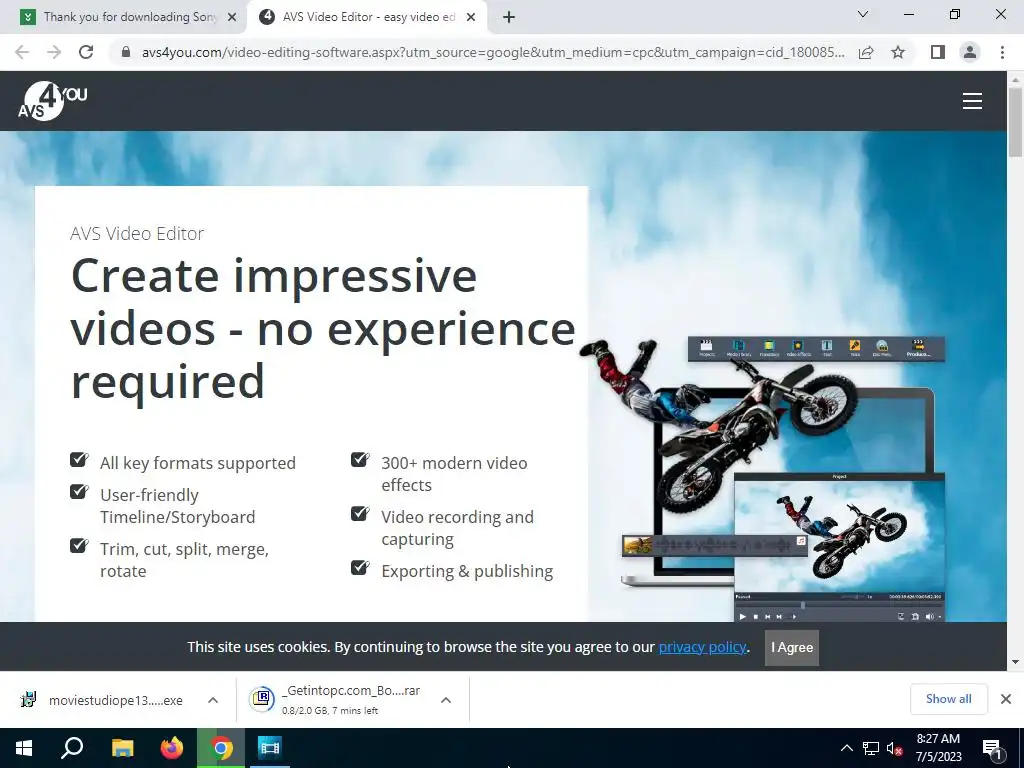The image size is (1024, 768).
Task: Click All key formats supported text
Action: point(198,463)
